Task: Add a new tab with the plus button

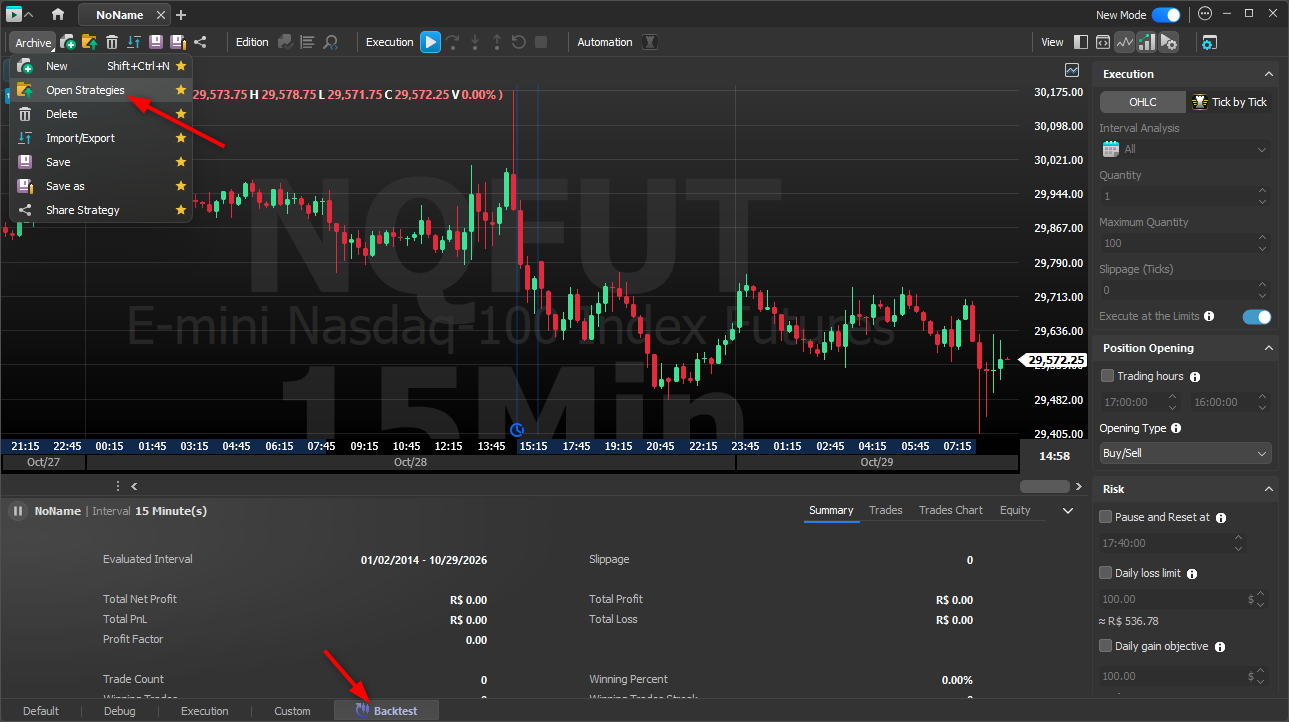Action: coord(181,15)
